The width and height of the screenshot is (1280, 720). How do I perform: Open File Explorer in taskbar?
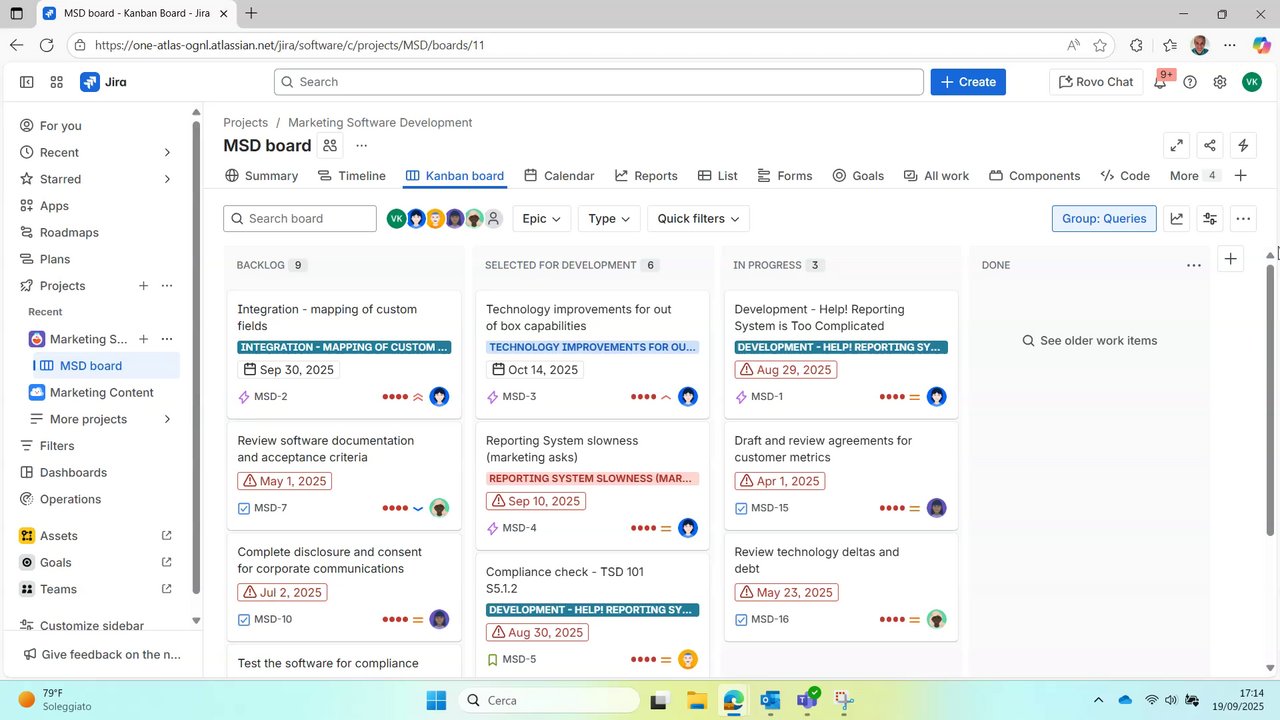pyautogui.click(x=696, y=700)
